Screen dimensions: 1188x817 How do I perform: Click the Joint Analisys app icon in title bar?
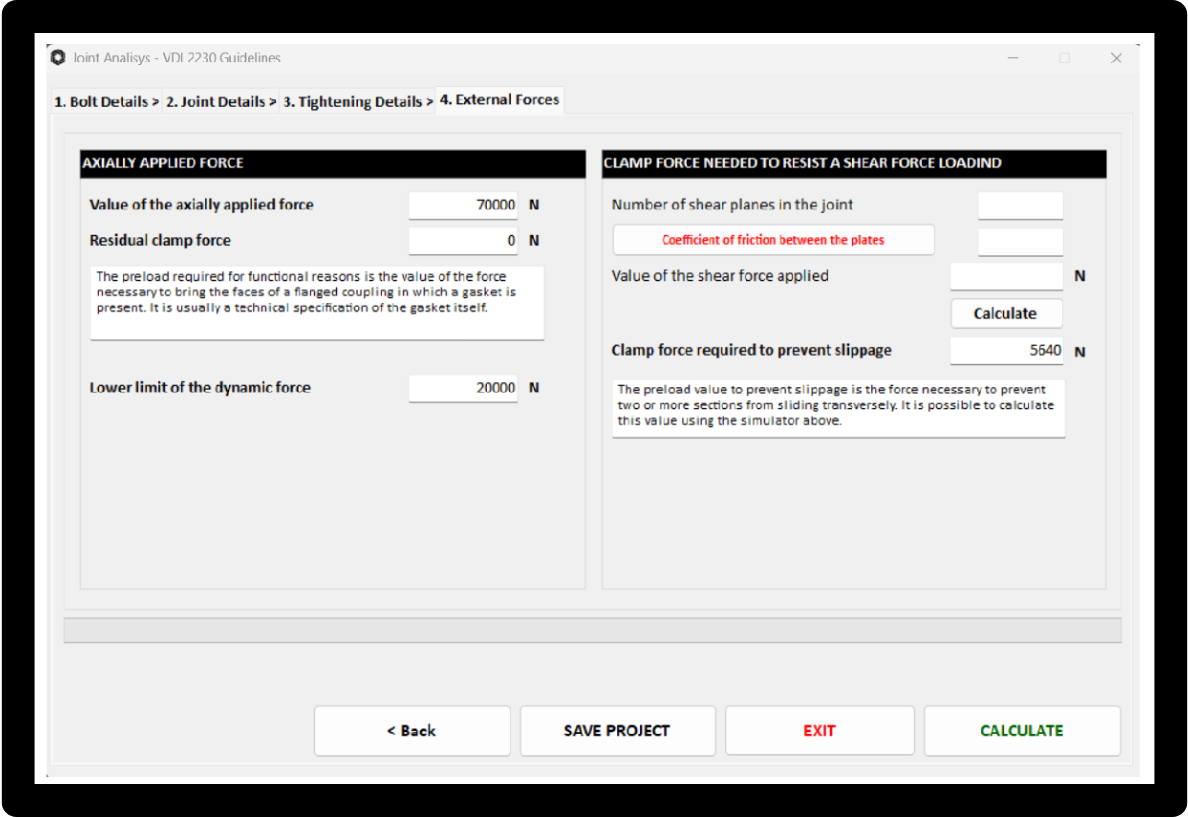pos(58,58)
